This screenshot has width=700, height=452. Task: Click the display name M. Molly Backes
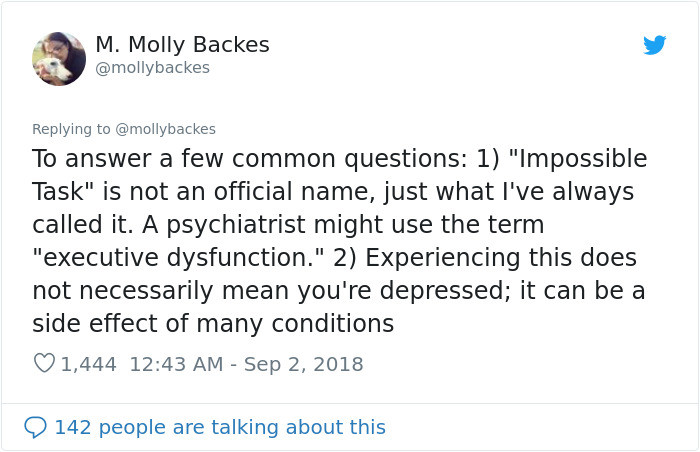[182, 45]
